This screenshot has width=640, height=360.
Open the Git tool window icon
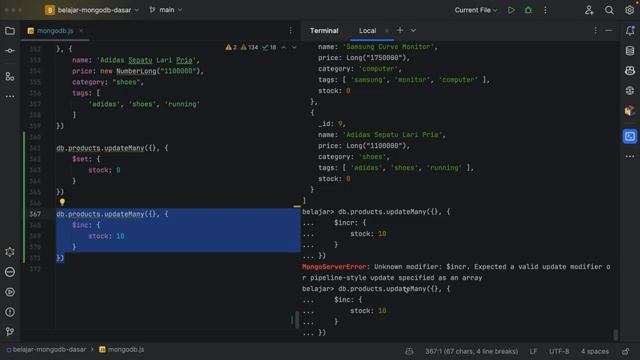click(x=10, y=331)
